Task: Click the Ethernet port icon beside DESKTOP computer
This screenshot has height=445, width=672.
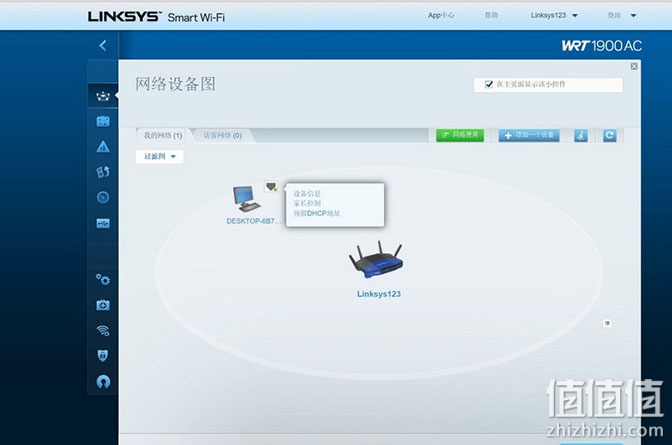Action: 271,186
